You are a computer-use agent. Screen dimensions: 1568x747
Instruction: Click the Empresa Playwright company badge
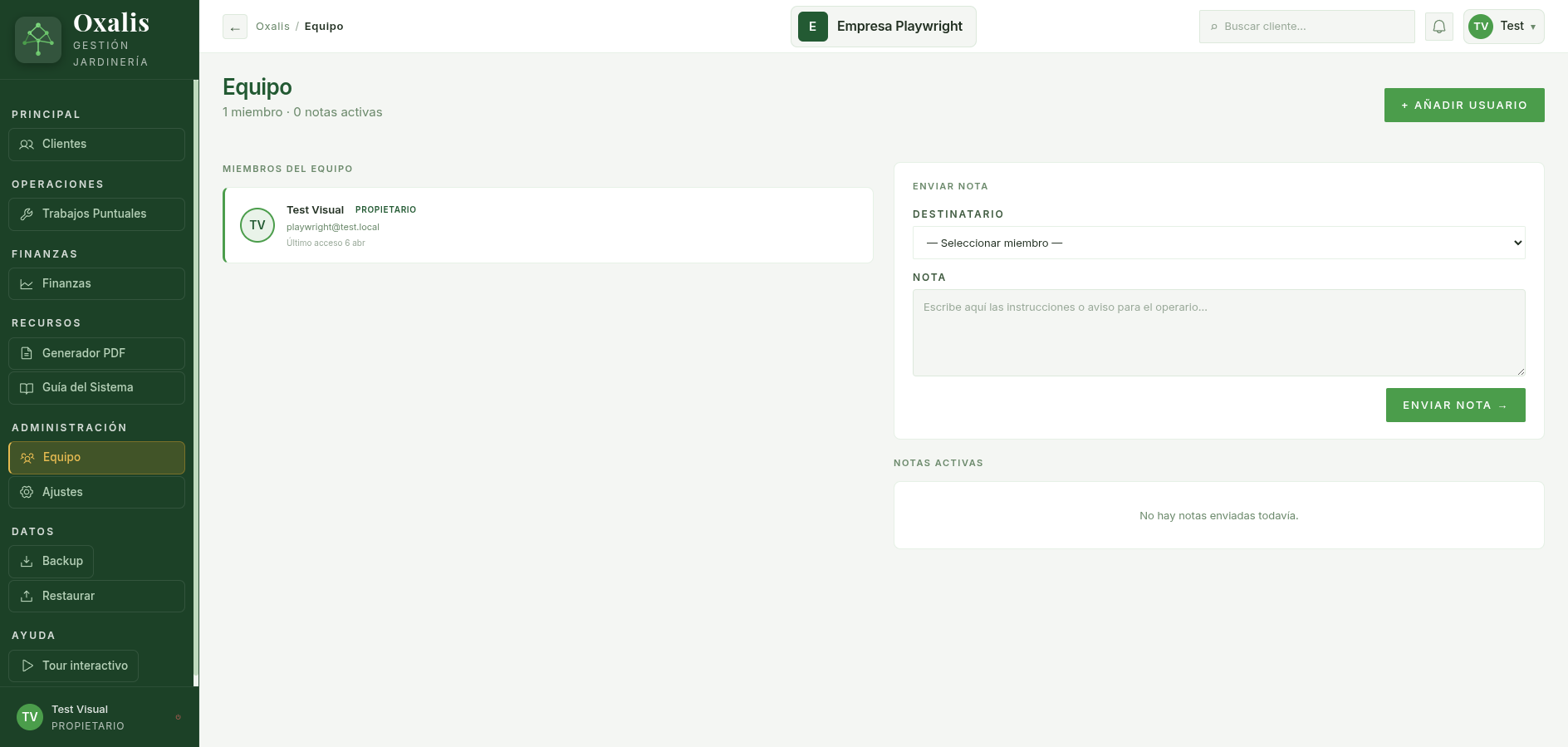pos(883,27)
